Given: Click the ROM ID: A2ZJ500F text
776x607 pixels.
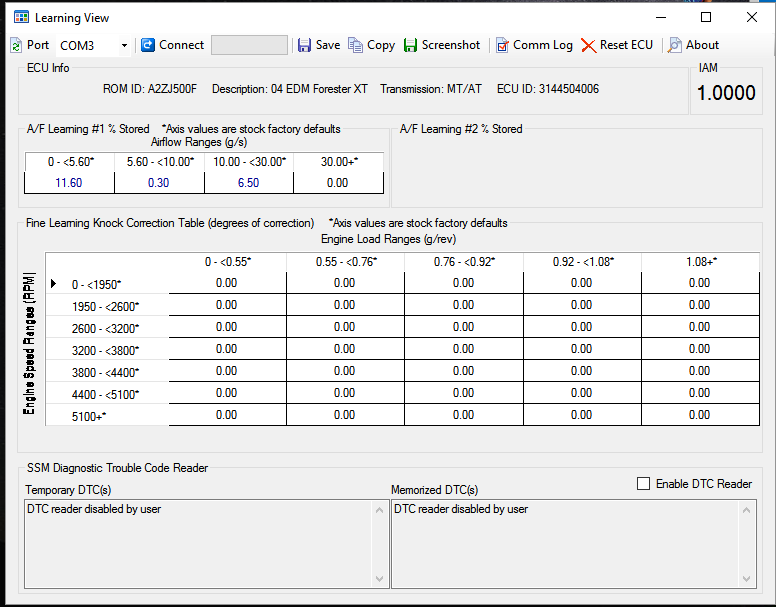Looking at the screenshot, I should pyautogui.click(x=149, y=89).
